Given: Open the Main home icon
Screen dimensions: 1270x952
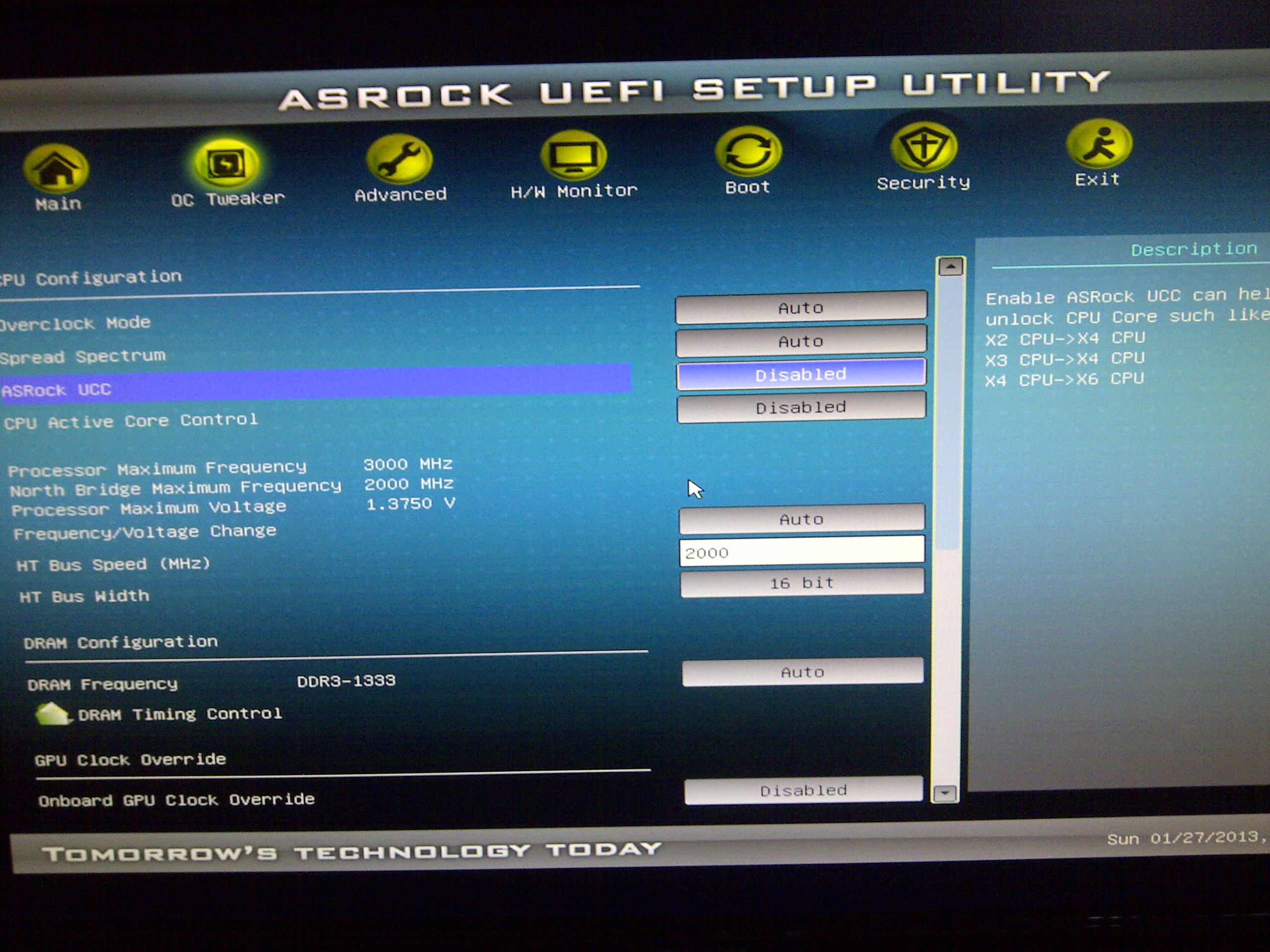Looking at the screenshot, I should tap(56, 169).
